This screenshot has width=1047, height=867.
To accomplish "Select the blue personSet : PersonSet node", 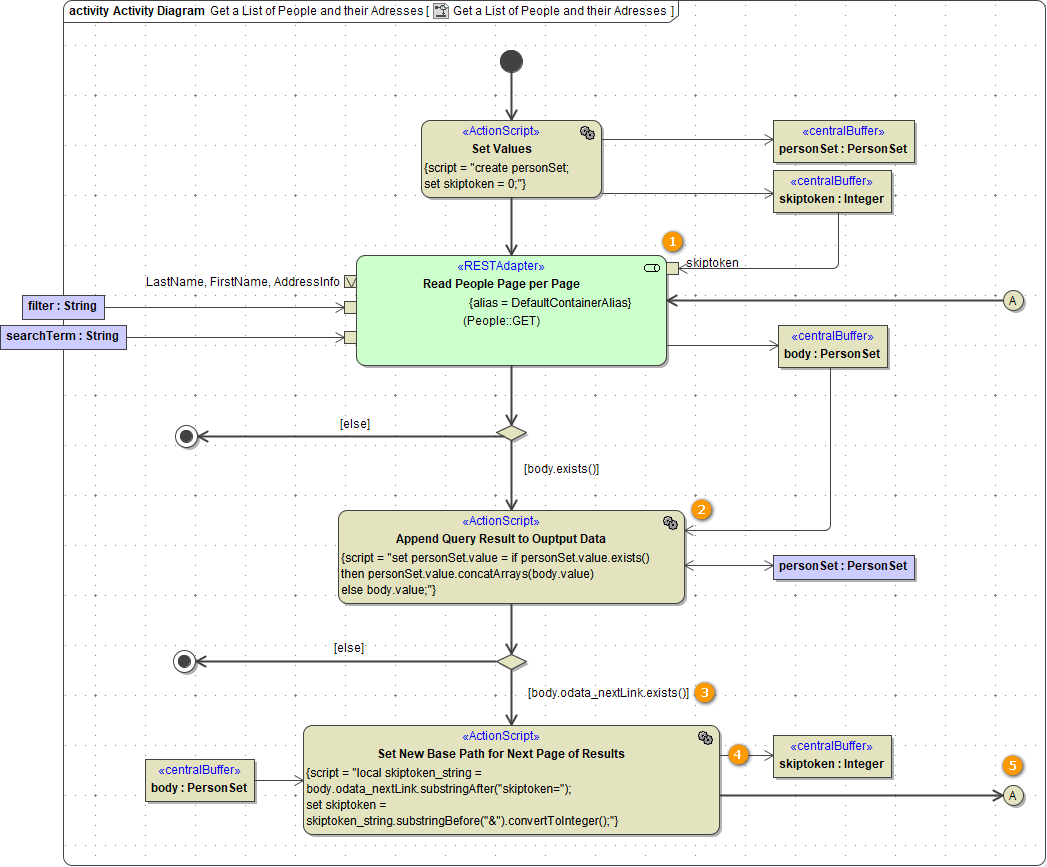I will pyautogui.click(x=843, y=566).
